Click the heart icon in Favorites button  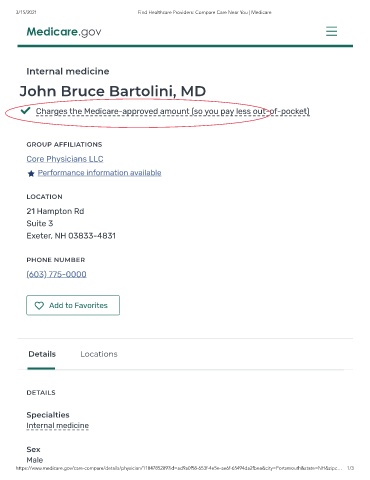point(39,305)
